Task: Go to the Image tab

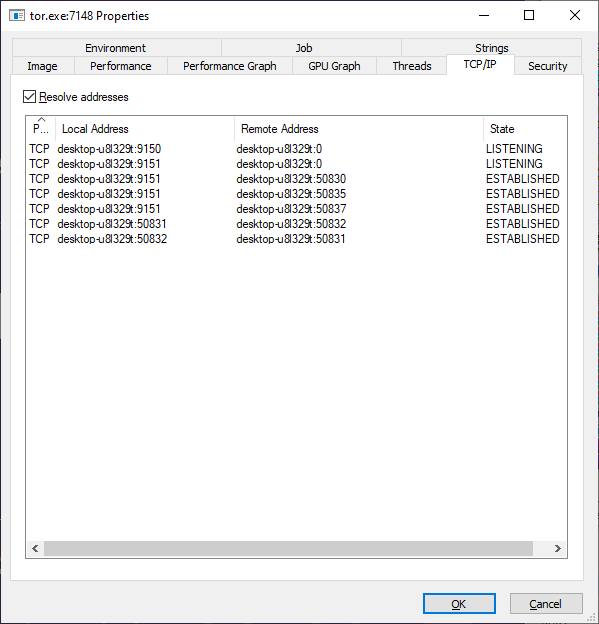Action: pyautogui.click(x=43, y=66)
